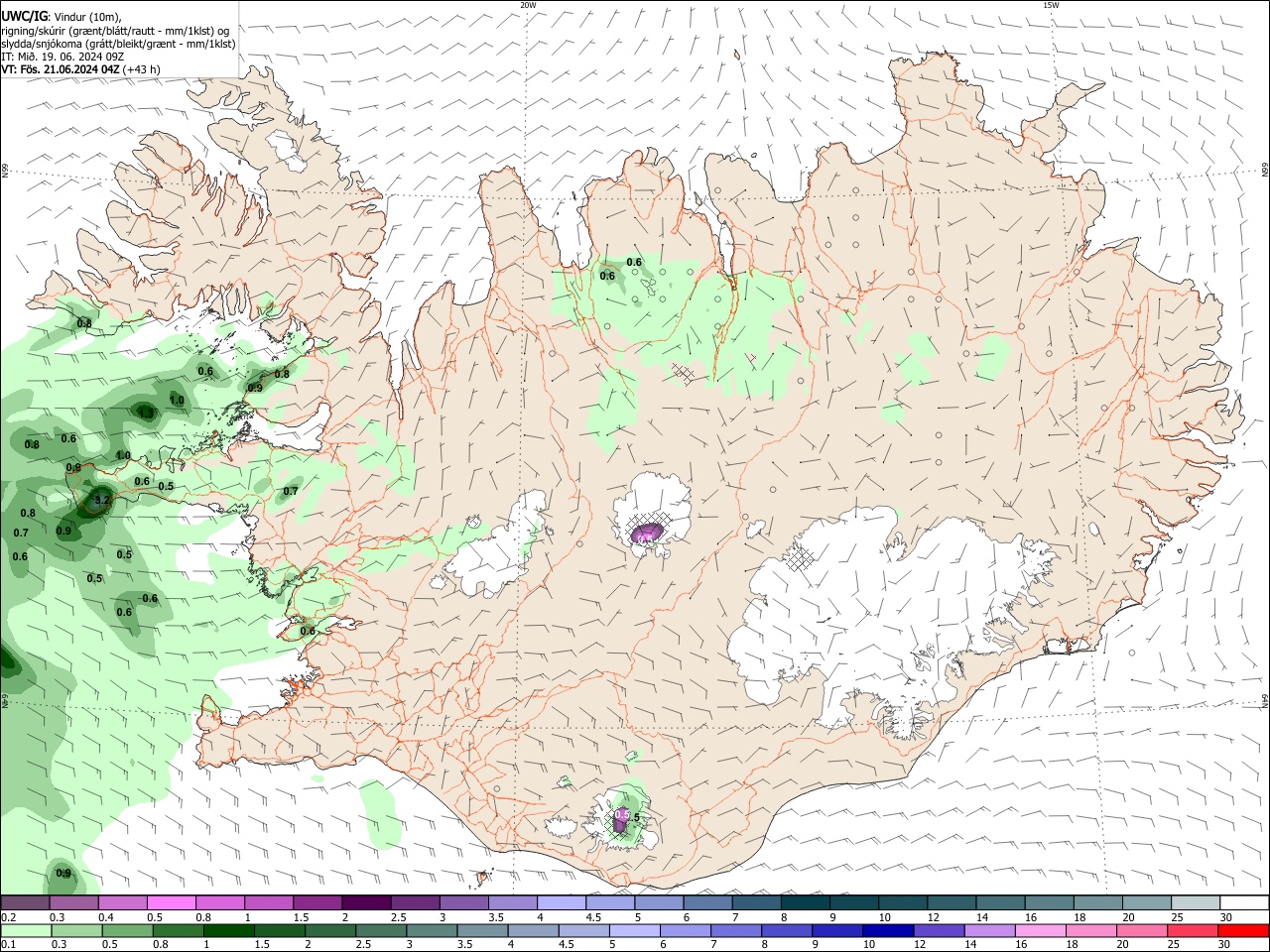Click the darkest purple 2 swatch in snow scale
This screenshot has height=952, width=1270.
point(365,902)
